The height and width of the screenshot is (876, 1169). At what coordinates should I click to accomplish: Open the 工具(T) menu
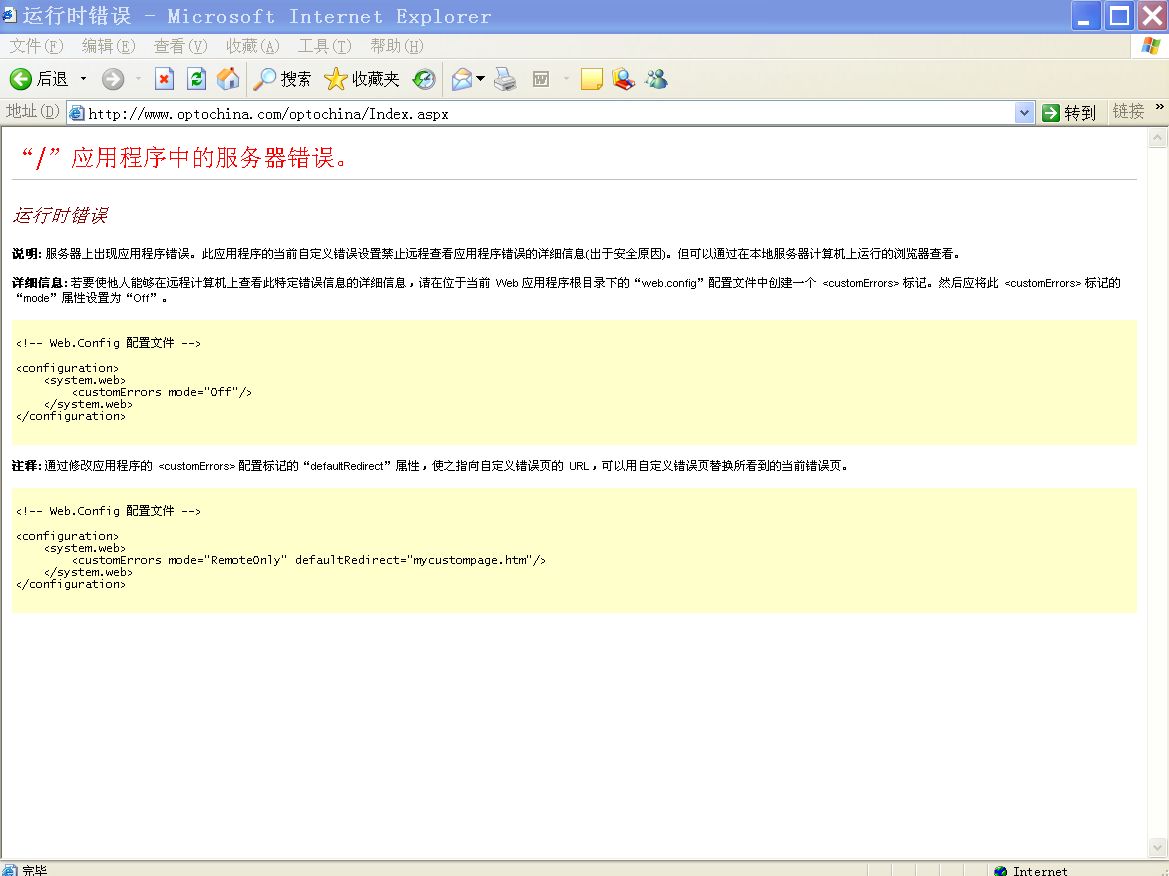(324, 46)
